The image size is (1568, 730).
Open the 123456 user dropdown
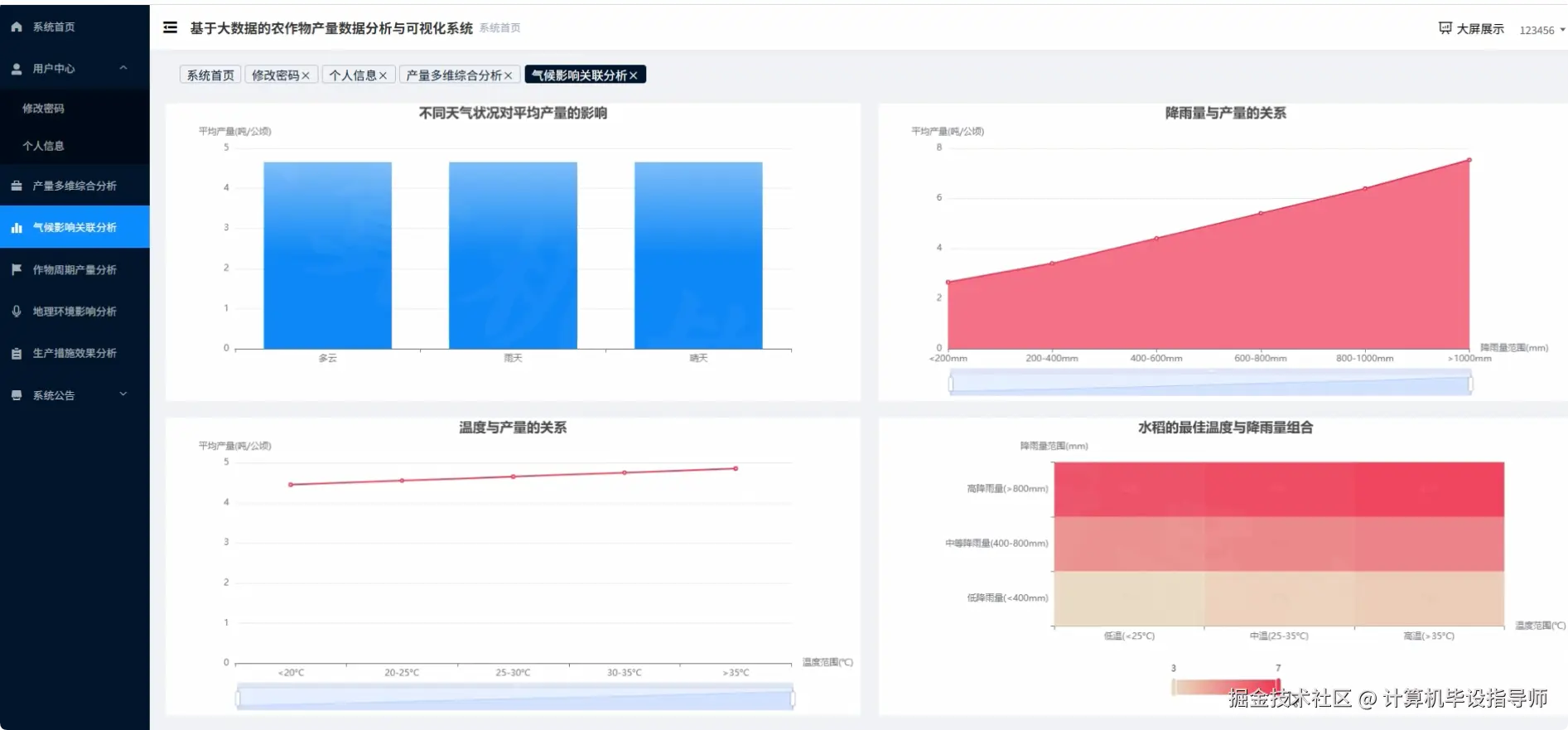pyautogui.click(x=1541, y=30)
